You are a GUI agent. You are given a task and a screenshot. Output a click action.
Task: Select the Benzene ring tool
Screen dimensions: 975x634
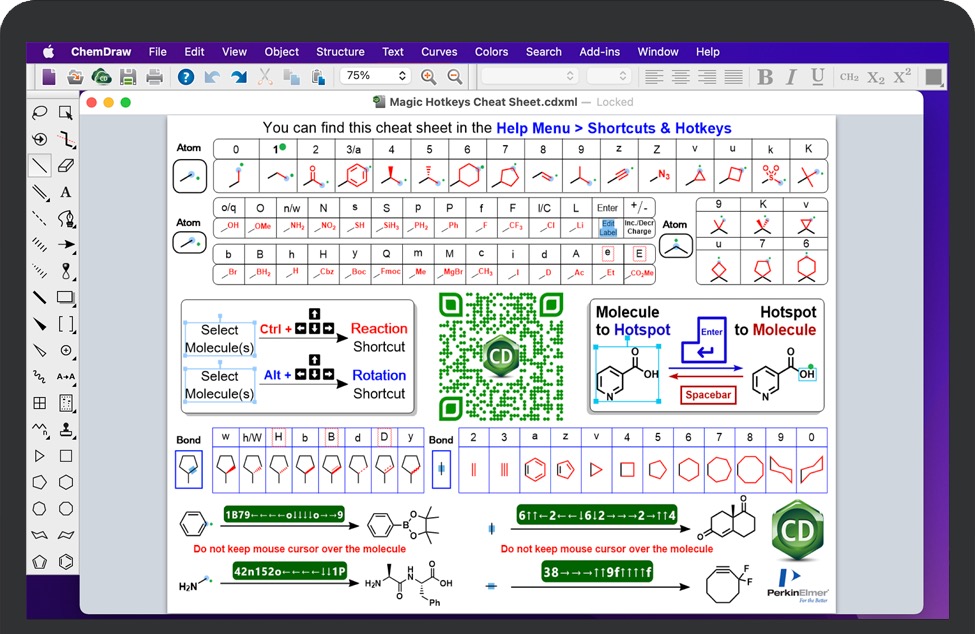coord(66,562)
